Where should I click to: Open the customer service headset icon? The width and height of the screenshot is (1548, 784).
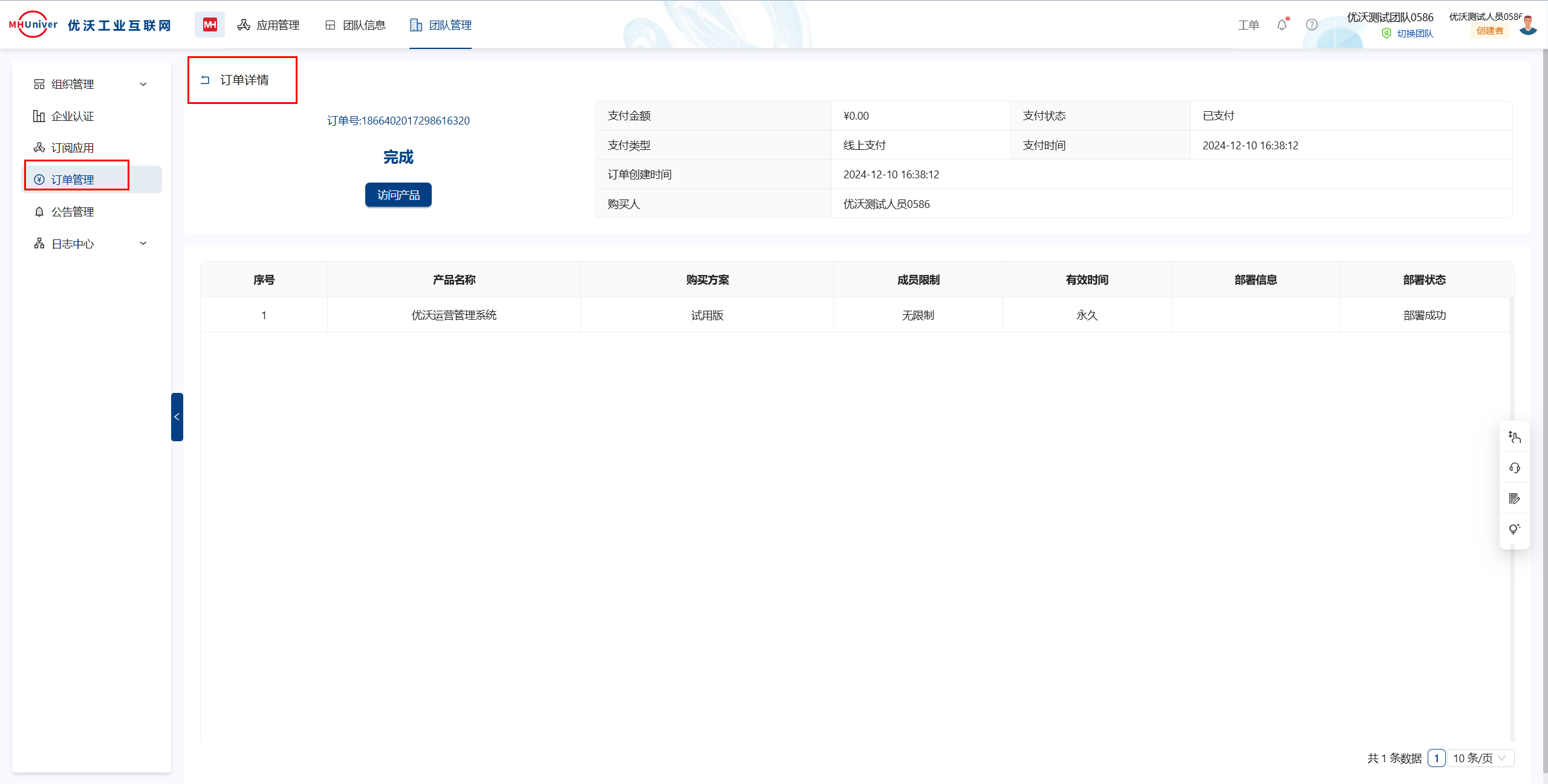(1514, 468)
